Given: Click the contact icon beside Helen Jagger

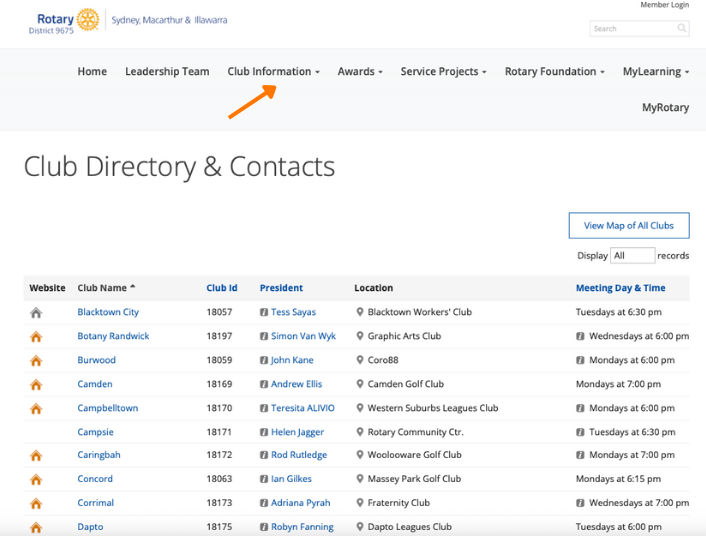Looking at the screenshot, I should pyautogui.click(x=264, y=432).
